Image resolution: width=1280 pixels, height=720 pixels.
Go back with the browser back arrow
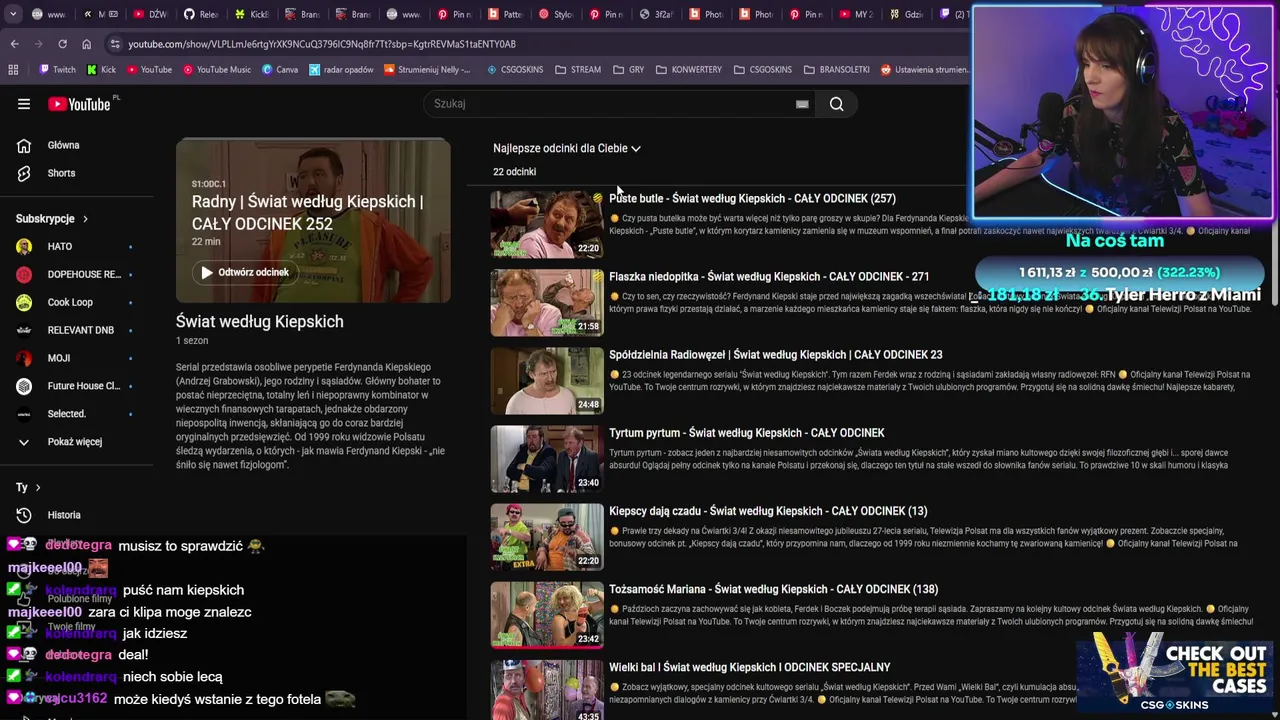point(14,44)
